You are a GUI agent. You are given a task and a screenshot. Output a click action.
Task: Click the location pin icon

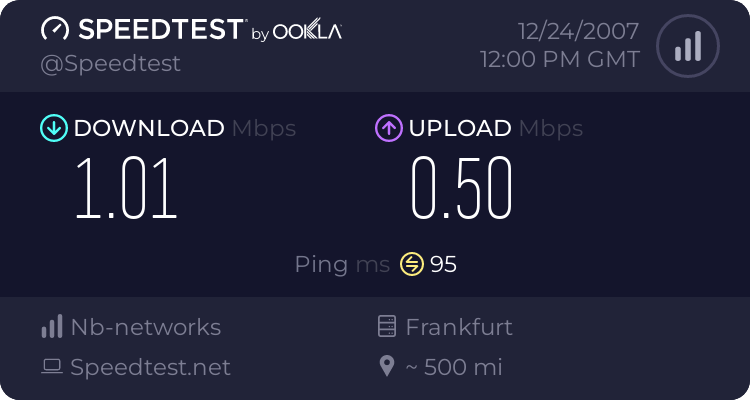388,367
